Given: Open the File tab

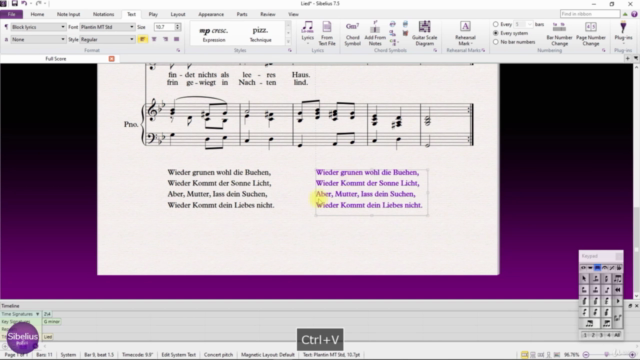Looking at the screenshot, I should coord(11,14).
